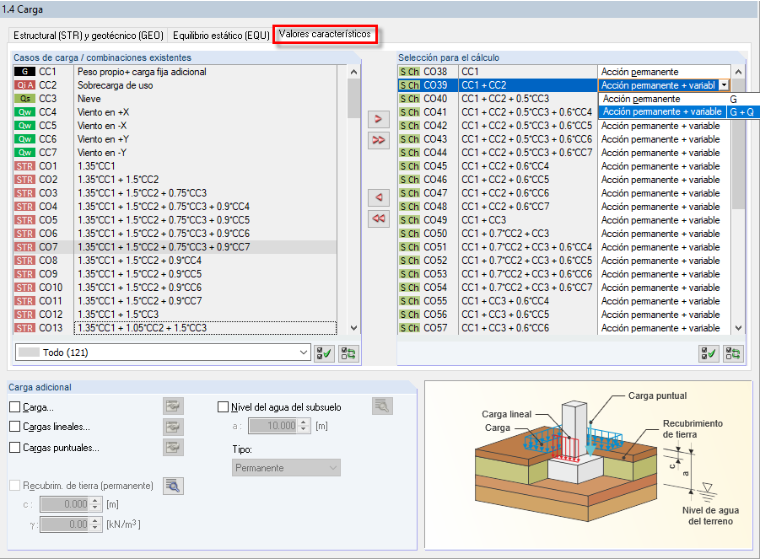Viewport: 760px width, 560px height.
Task: Open the earth cover library magnifier icon
Action: [x=173, y=486]
